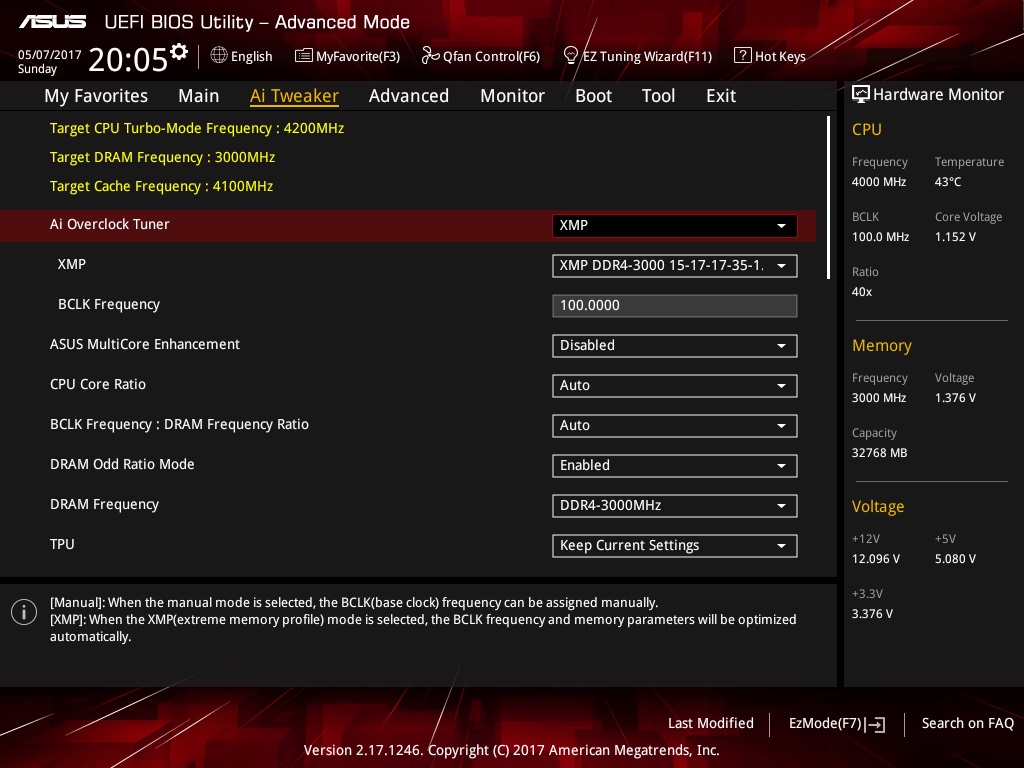Click the CPU frequency 4000 MHz value
This screenshot has width=1024, height=768.
click(x=879, y=182)
